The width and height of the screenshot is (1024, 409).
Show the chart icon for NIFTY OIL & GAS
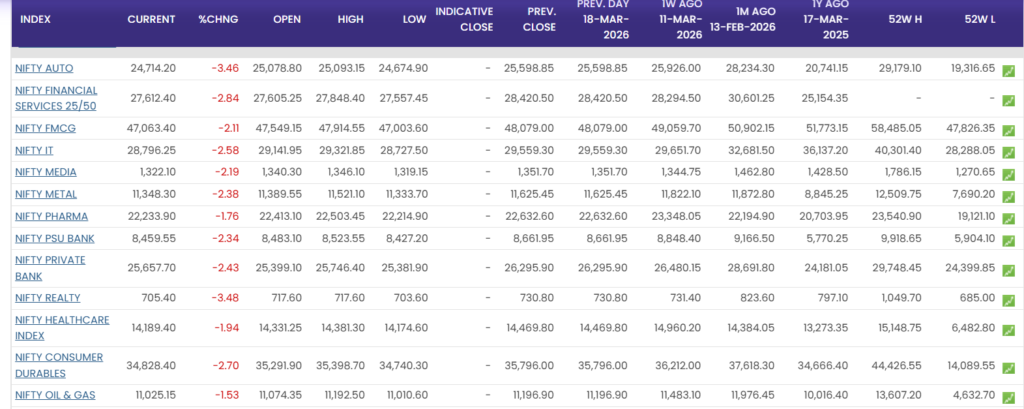pos(1008,397)
